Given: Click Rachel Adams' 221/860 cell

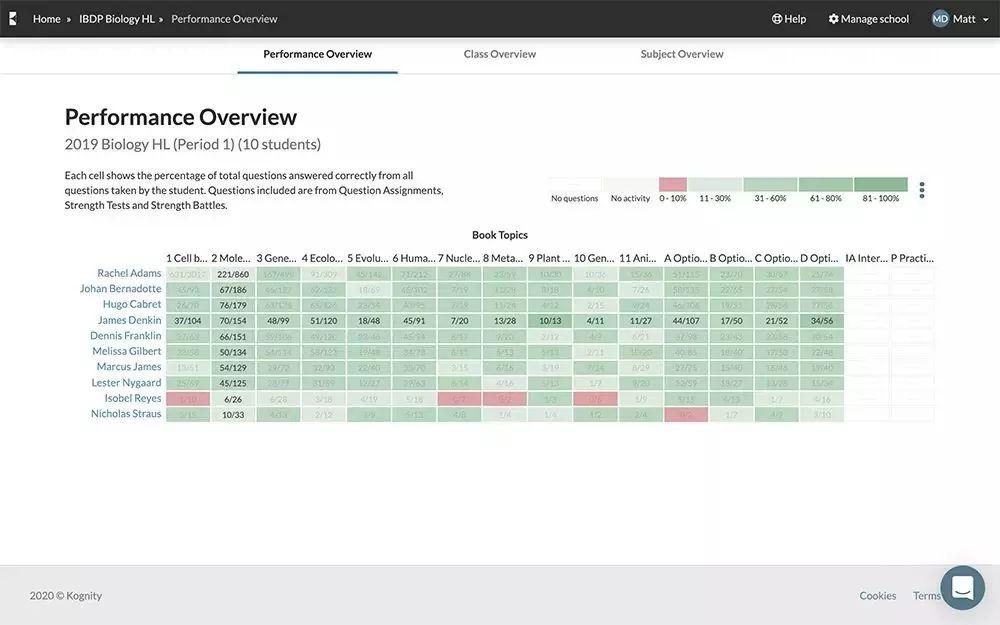Looking at the screenshot, I should [233, 274].
